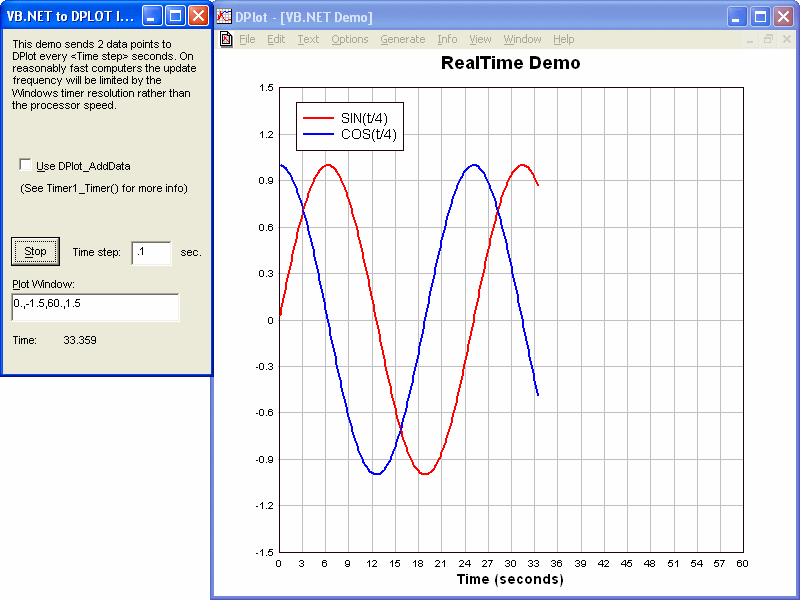Open the Generate menu
Image resolution: width=800 pixels, height=600 pixels.
tap(402, 40)
